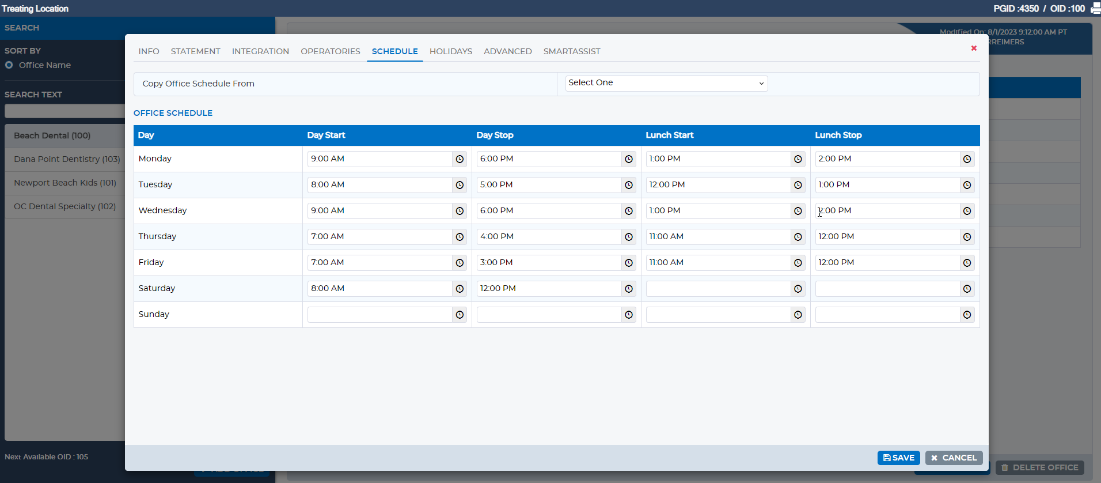Open clock picker for Friday Day Start
Image resolution: width=1101 pixels, height=483 pixels.
pos(460,263)
